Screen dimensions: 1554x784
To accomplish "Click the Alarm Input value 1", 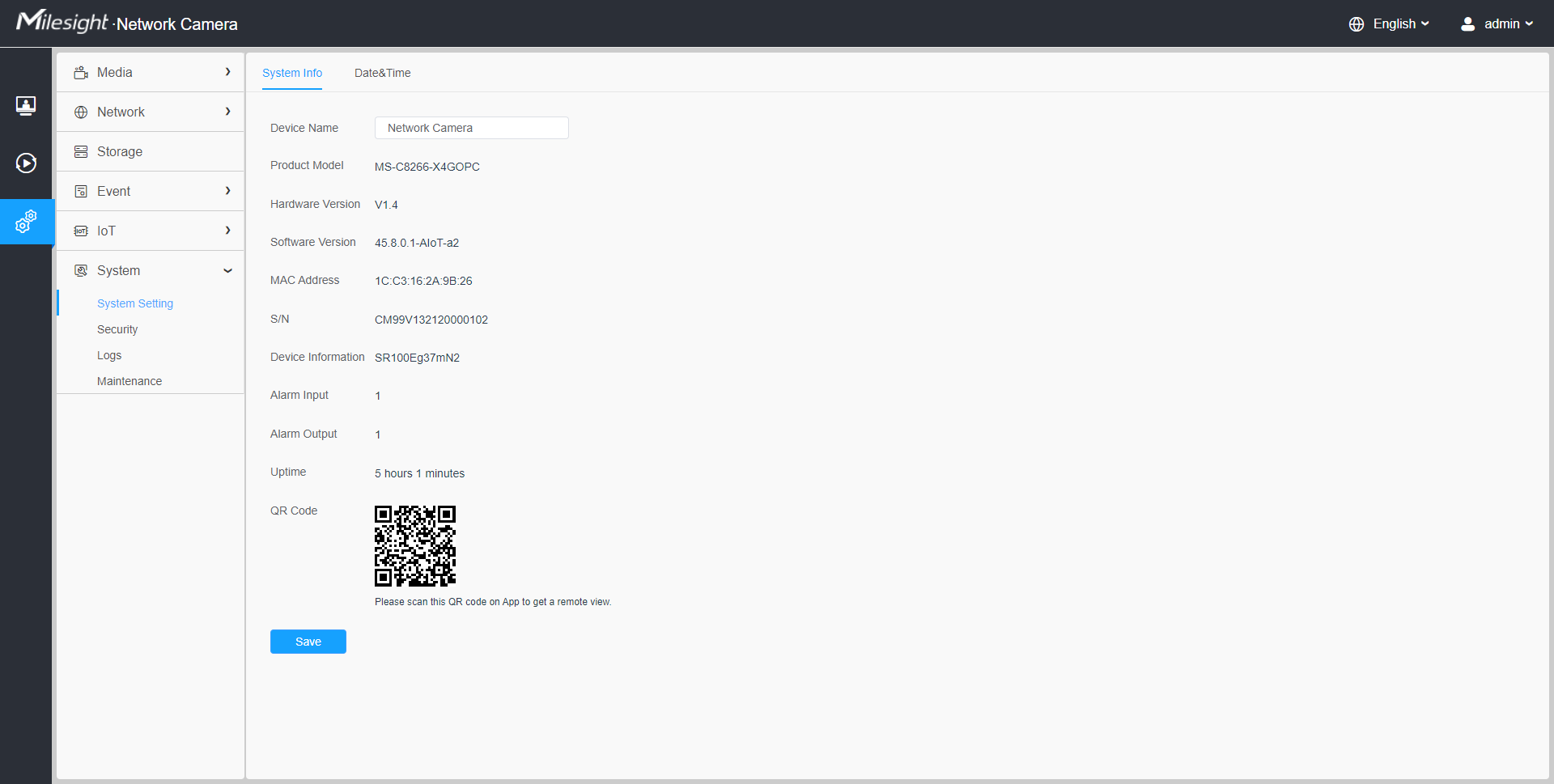I will 378,396.
